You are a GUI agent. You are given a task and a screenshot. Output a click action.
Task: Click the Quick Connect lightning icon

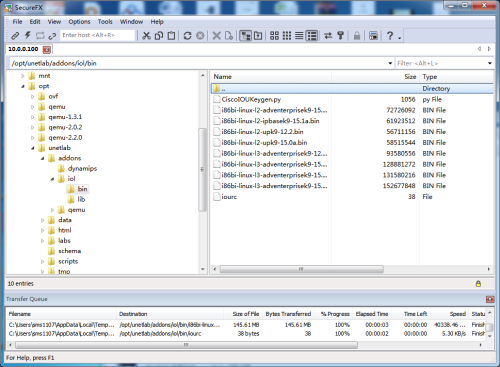pyautogui.click(x=28, y=35)
